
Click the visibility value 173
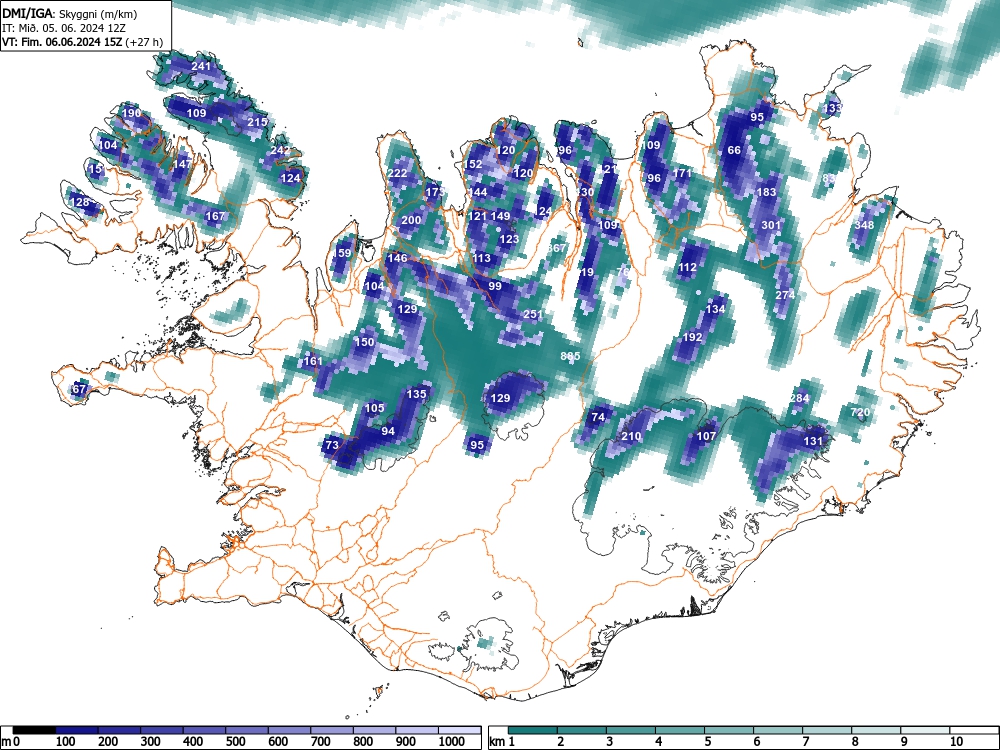(435, 191)
